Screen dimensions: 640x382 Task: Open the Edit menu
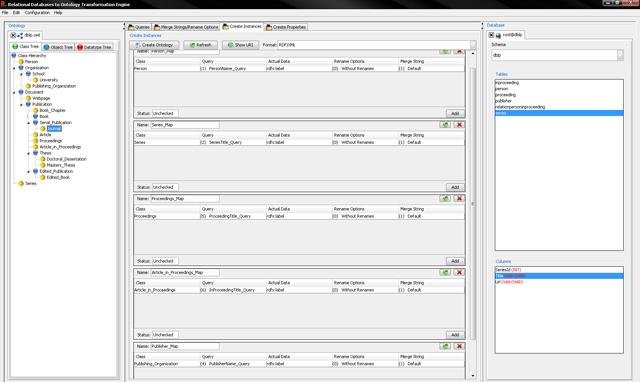point(16,13)
